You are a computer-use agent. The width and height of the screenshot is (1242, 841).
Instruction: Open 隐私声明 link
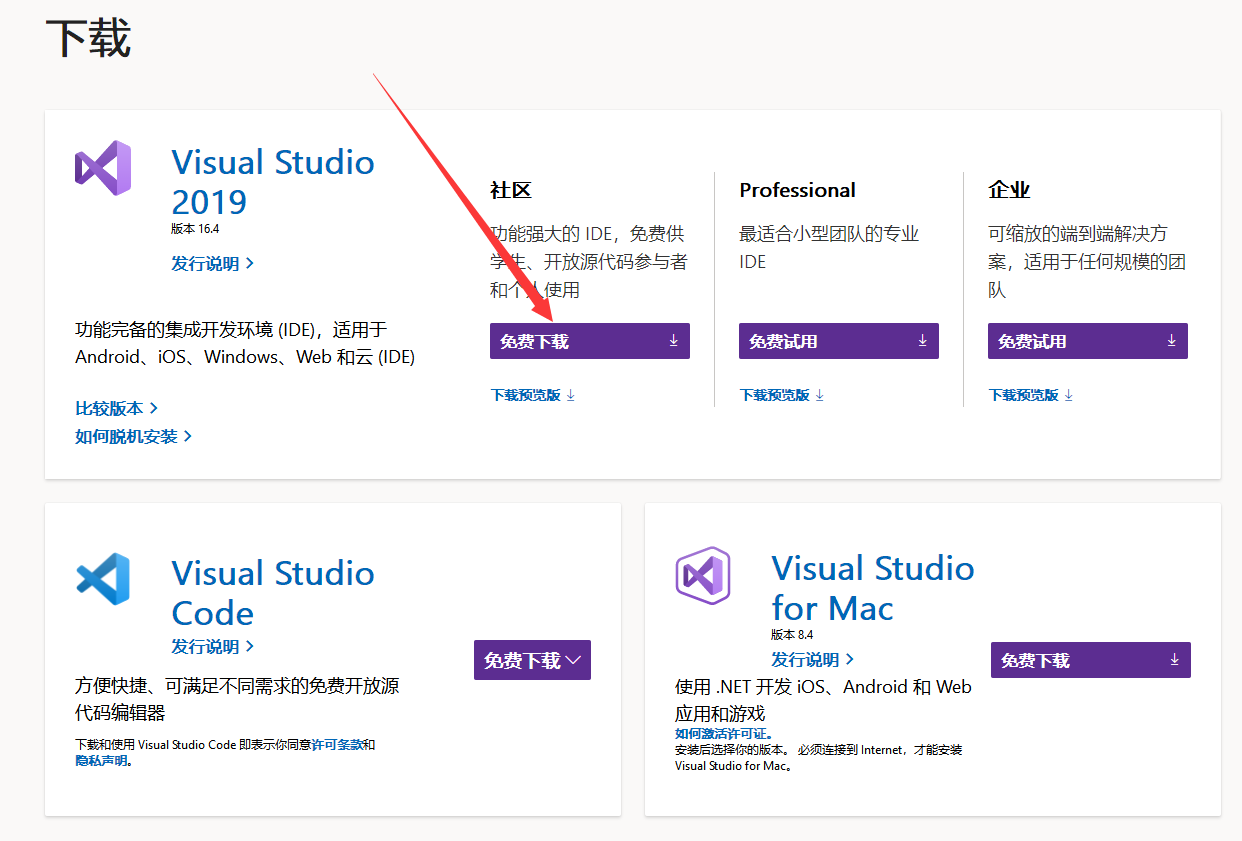click(101, 761)
